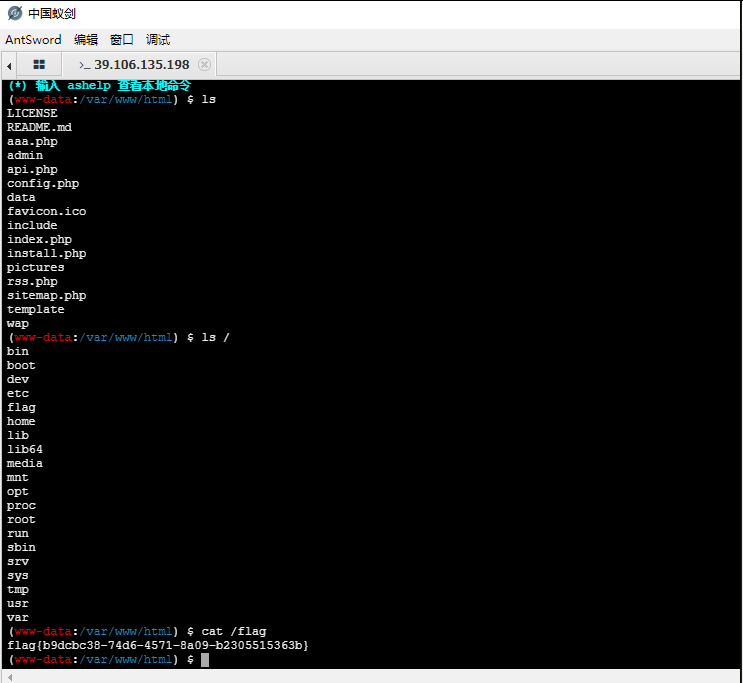The height and width of the screenshot is (683, 743).
Task: Click the horizontal scrollbar left arrow
Action: 10,677
